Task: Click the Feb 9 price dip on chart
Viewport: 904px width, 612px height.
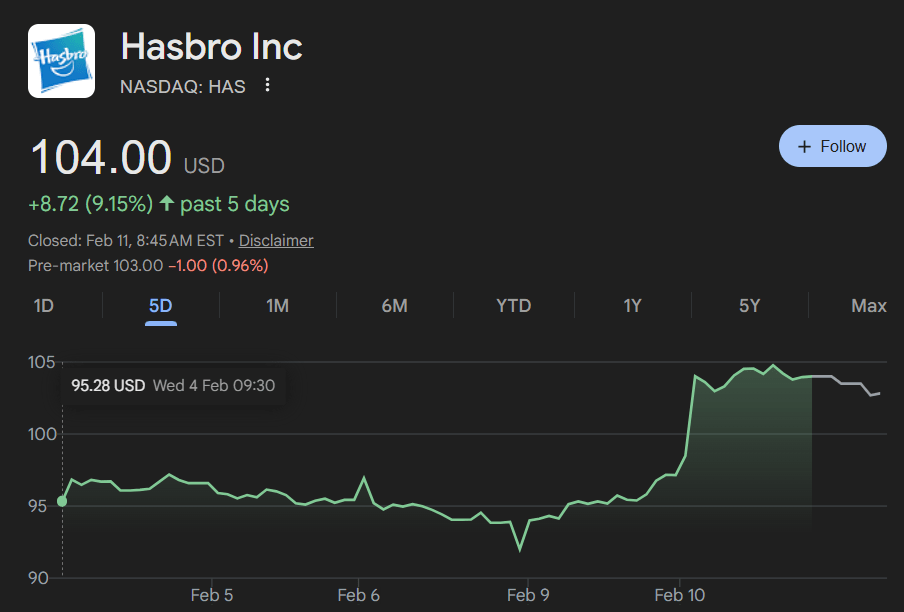Action: tap(520, 549)
